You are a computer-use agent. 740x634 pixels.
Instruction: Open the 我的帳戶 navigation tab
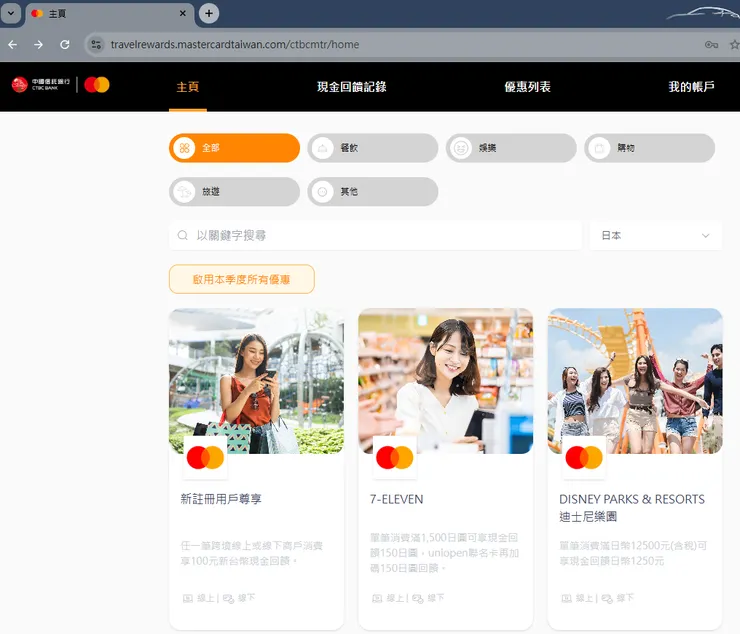click(691, 87)
